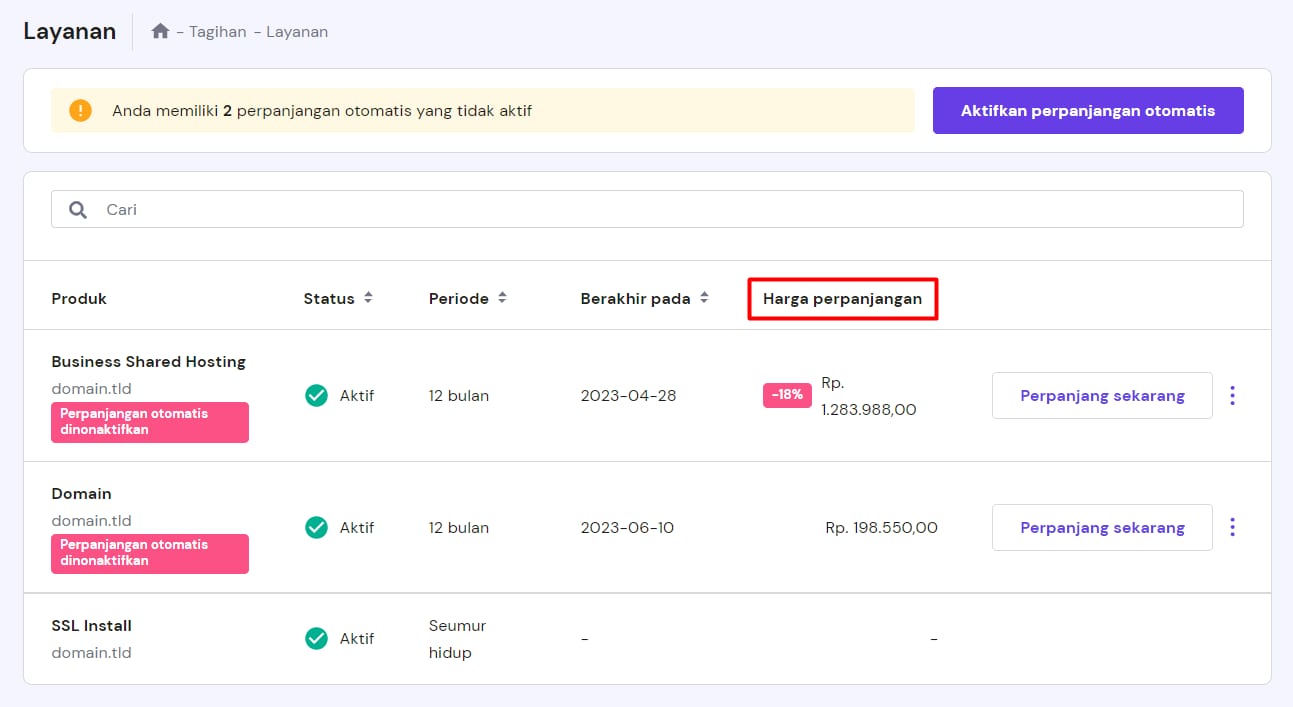Open three-dot menu for Business Shared Hosting
This screenshot has width=1293, height=707.
[x=1232, y=396]
